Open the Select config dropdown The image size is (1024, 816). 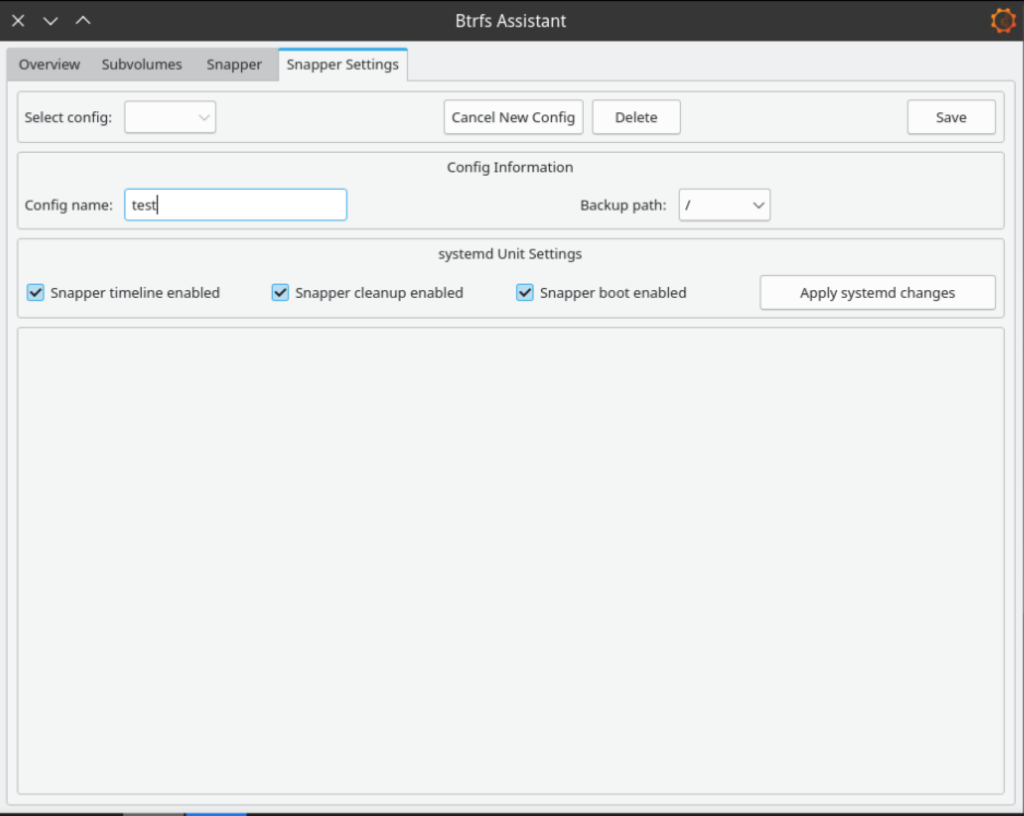coord(170,118)
